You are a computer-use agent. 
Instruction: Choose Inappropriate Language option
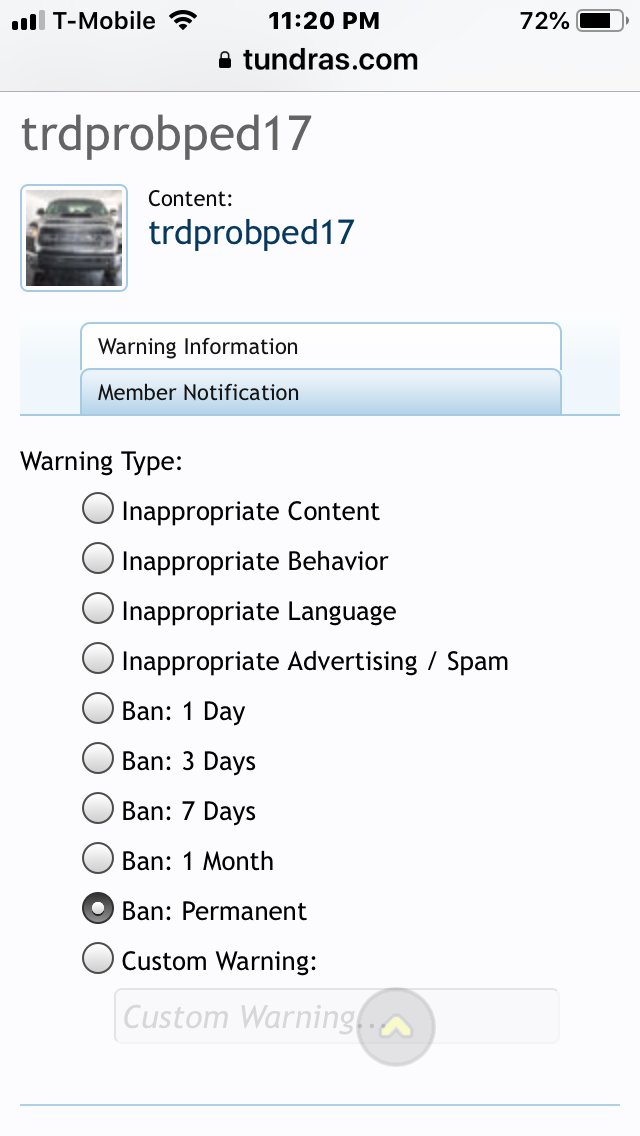[x=98, y=609]
